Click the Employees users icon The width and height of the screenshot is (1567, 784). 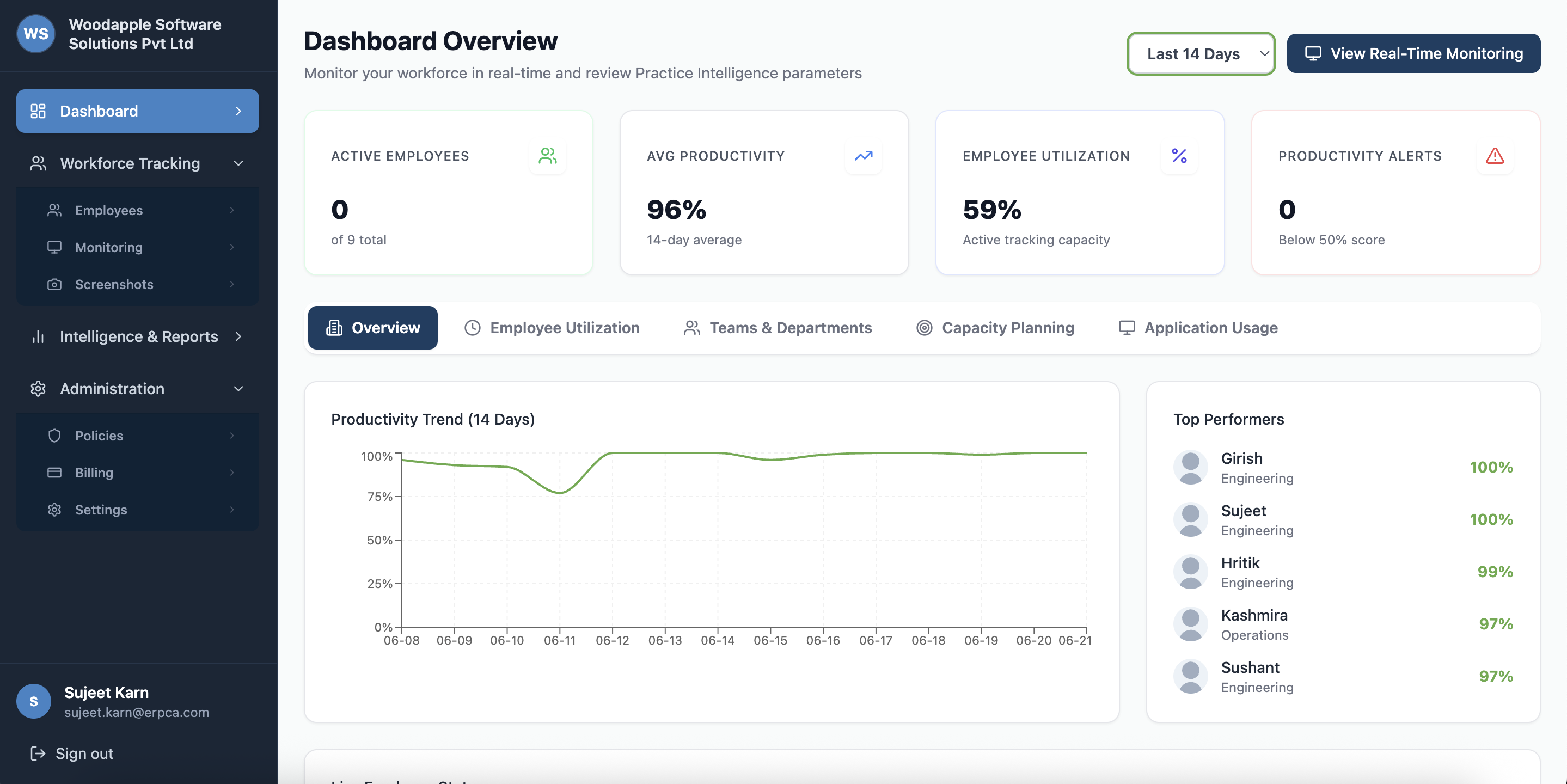(x=54, y=210)
